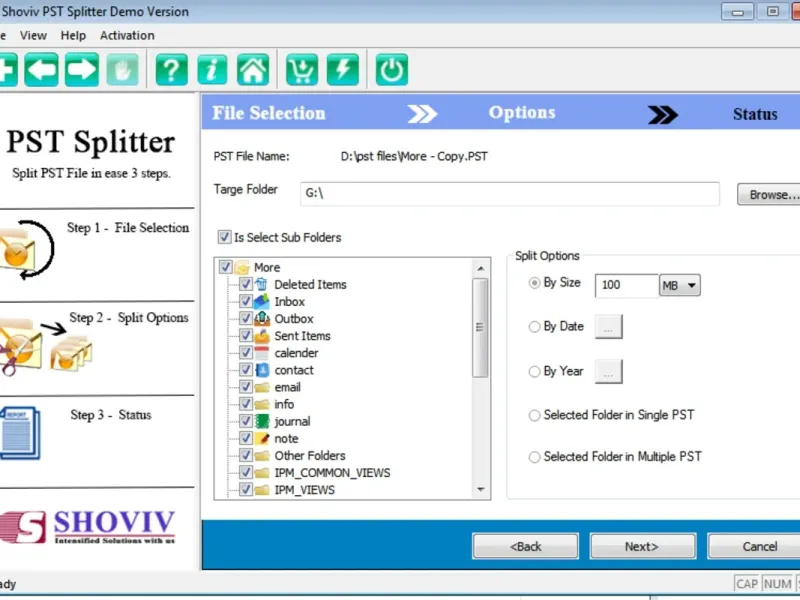Open help via question mark icon

171,69
